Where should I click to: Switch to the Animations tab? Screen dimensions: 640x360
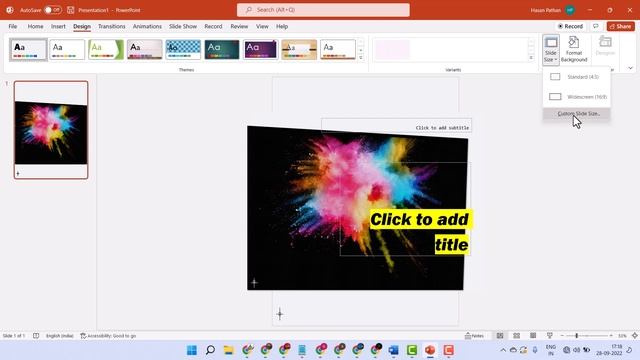pos(147,27)
